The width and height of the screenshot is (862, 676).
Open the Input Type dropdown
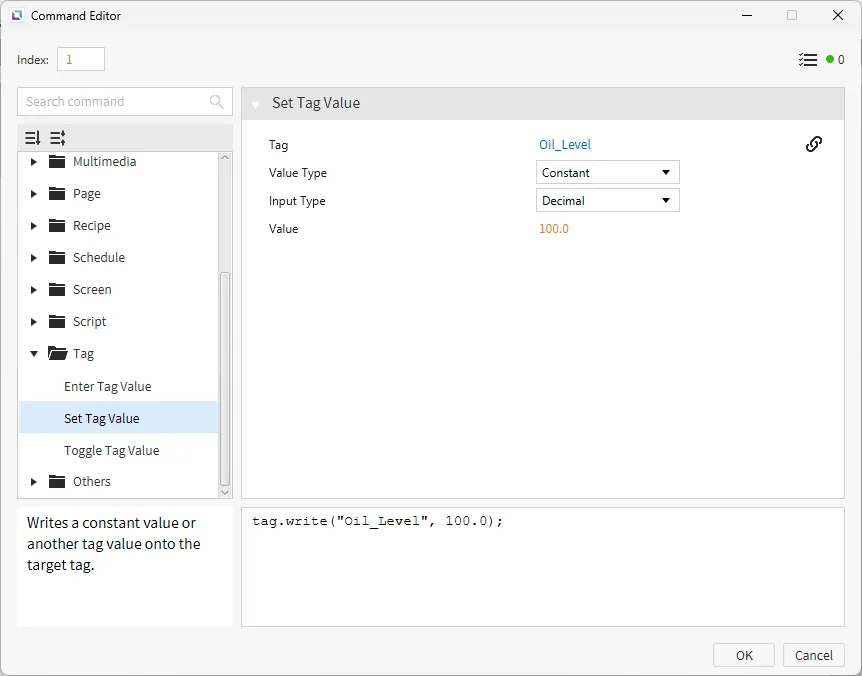click(x=608, y=201)
